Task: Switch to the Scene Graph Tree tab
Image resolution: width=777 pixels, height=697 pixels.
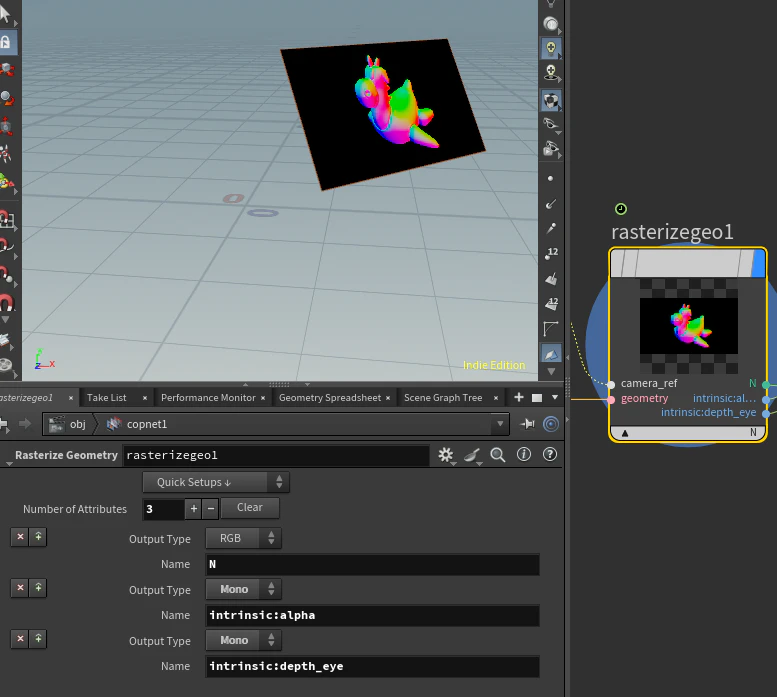Action: 443,397
